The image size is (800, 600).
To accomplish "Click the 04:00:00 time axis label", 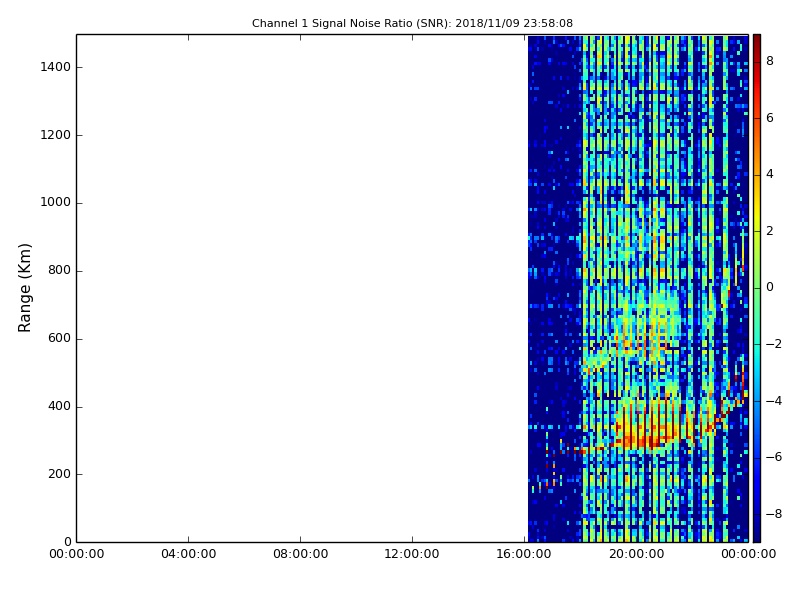I will pyautogui.click(x=188, y=554).
